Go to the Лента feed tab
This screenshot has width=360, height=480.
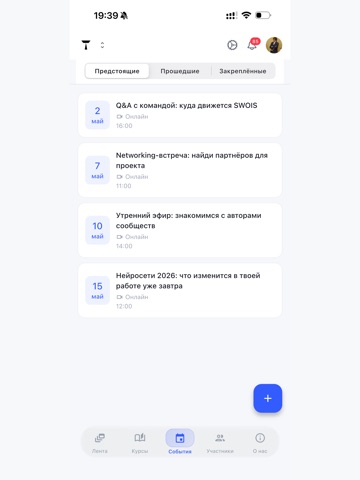(100, 443)
